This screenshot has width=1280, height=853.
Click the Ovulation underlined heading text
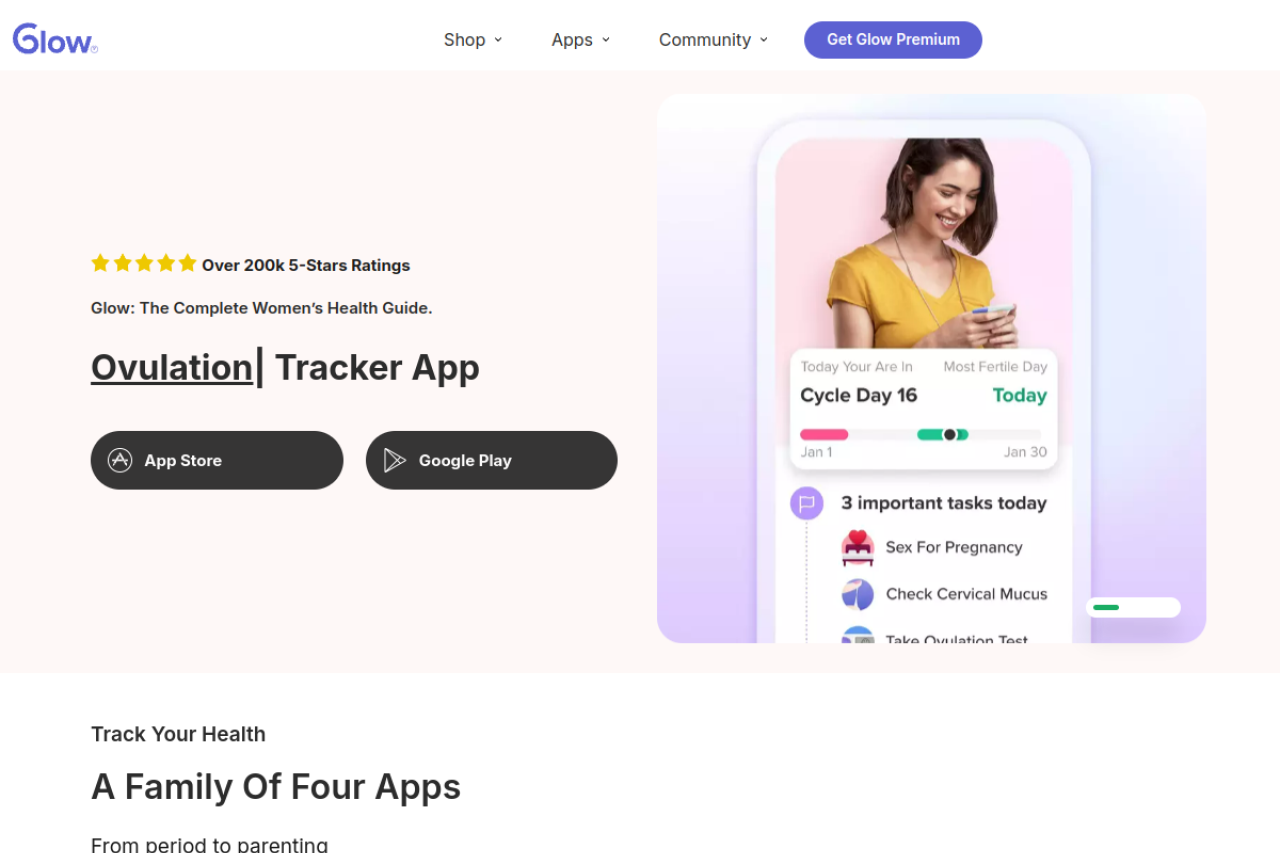(172, 368)
